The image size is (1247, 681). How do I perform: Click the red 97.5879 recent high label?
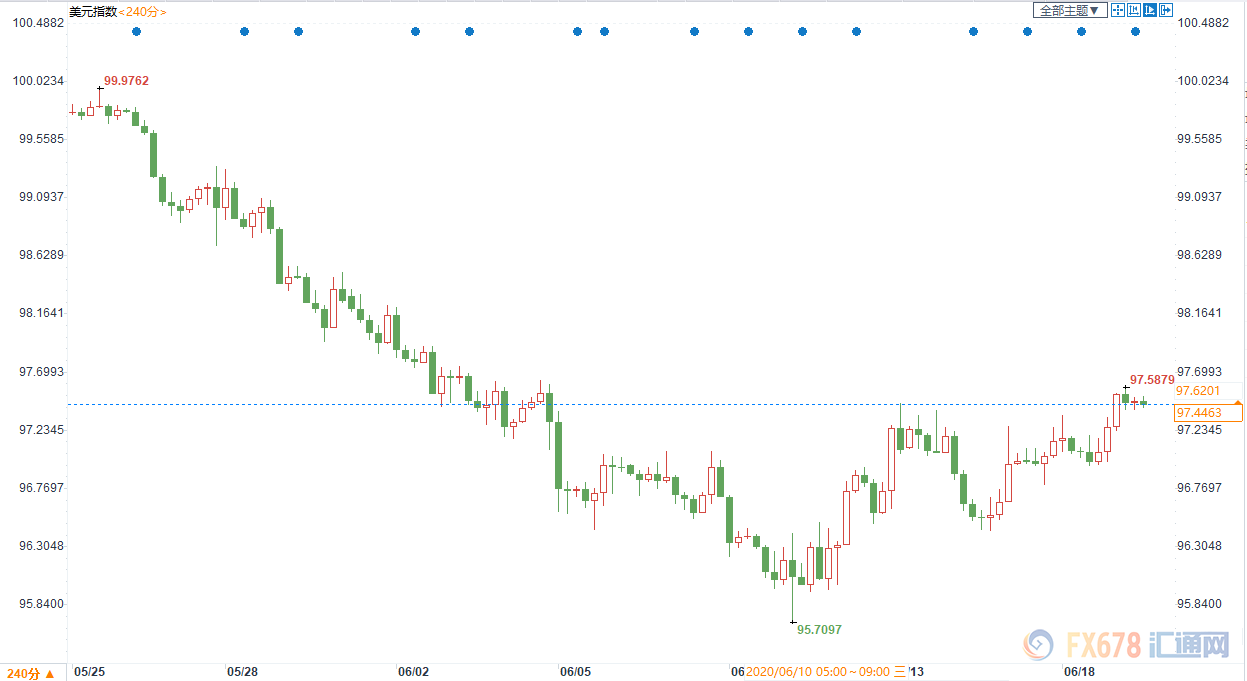[x=1151, y=380]
